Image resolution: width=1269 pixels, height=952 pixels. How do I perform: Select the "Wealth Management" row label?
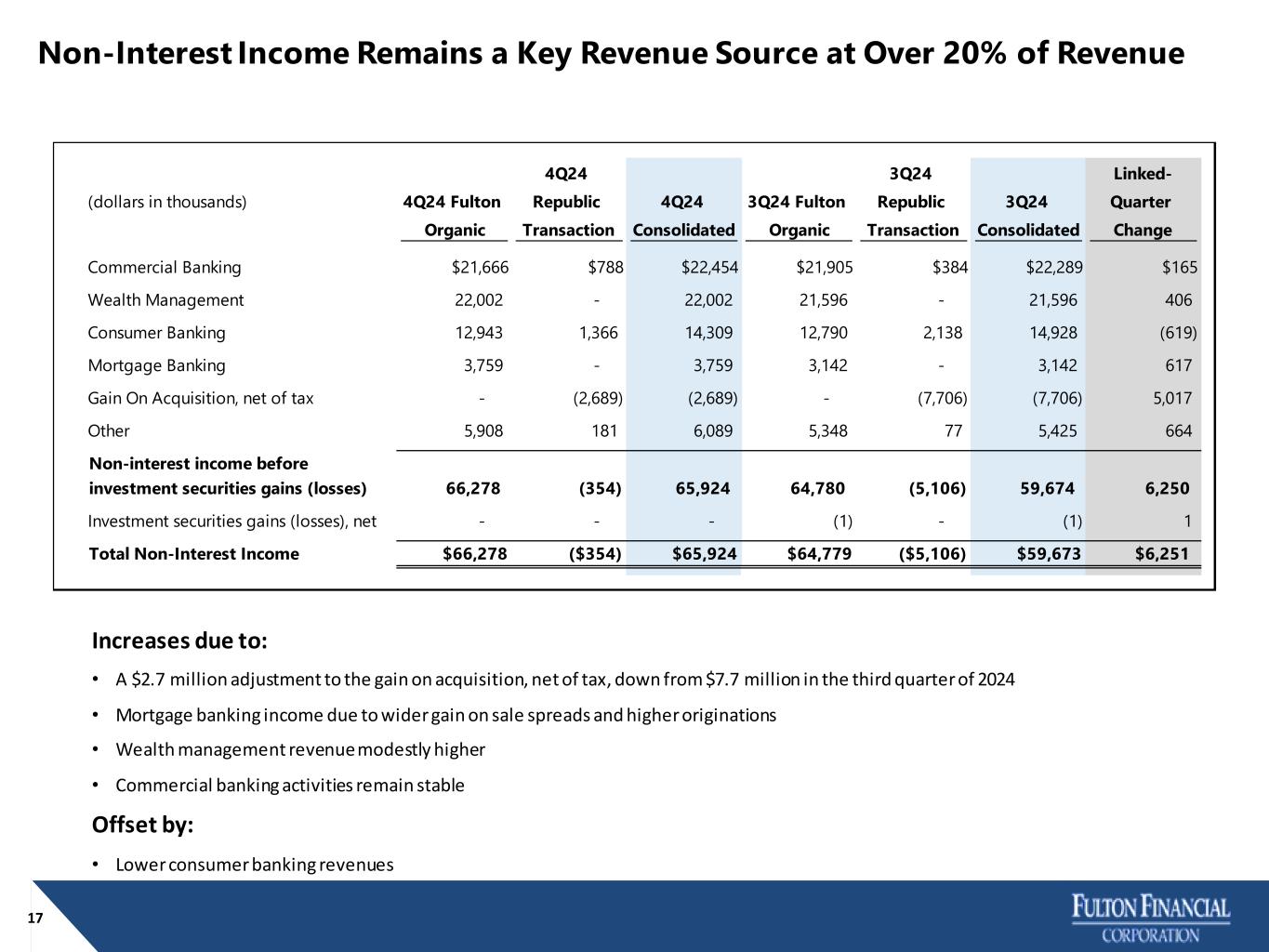(x=165, y=300)
